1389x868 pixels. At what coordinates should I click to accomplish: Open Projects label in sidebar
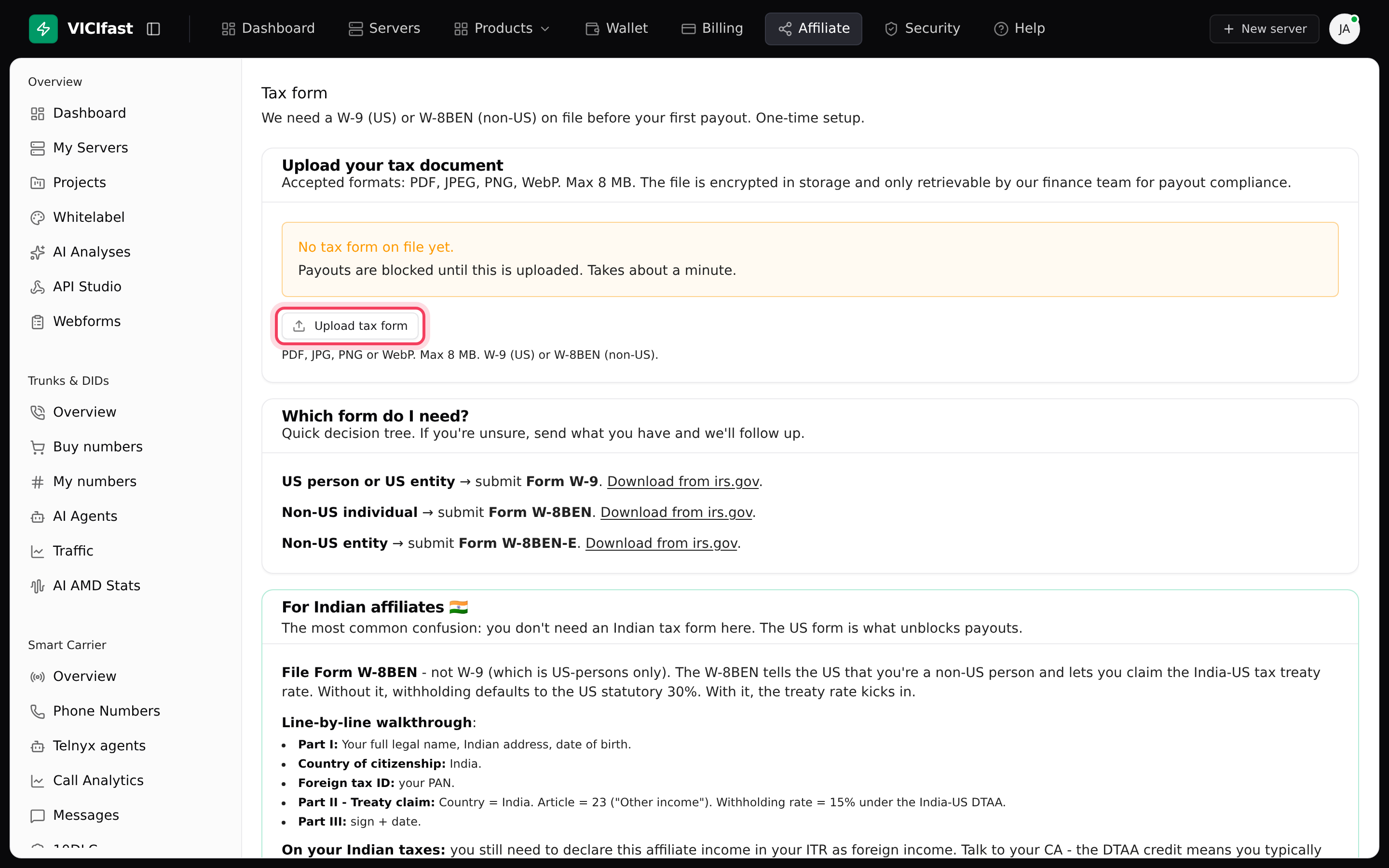click(79, 183)
